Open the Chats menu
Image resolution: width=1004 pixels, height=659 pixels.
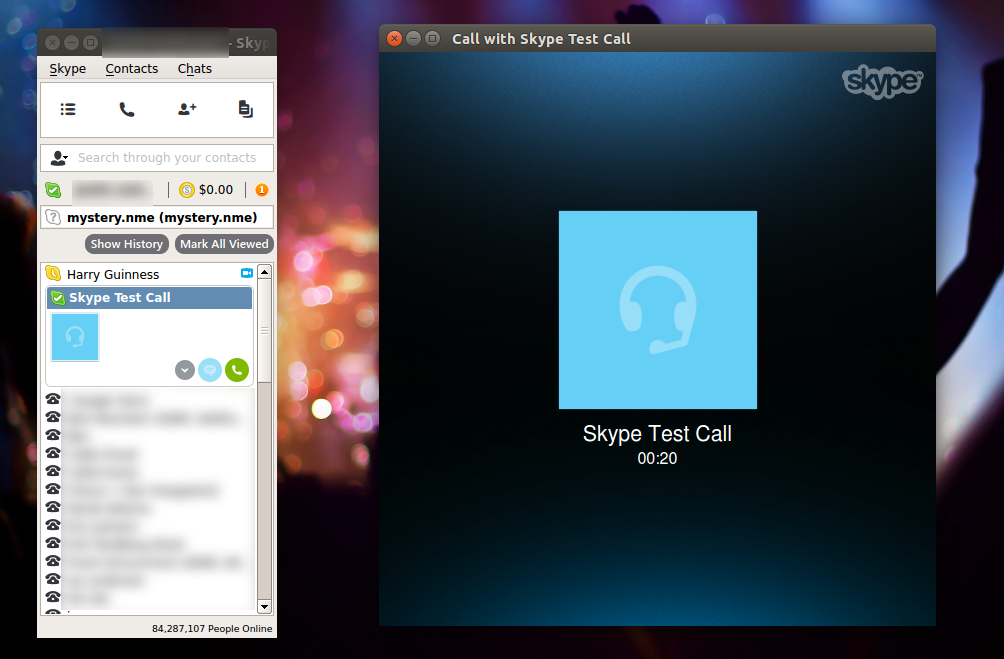pos(195,69)
